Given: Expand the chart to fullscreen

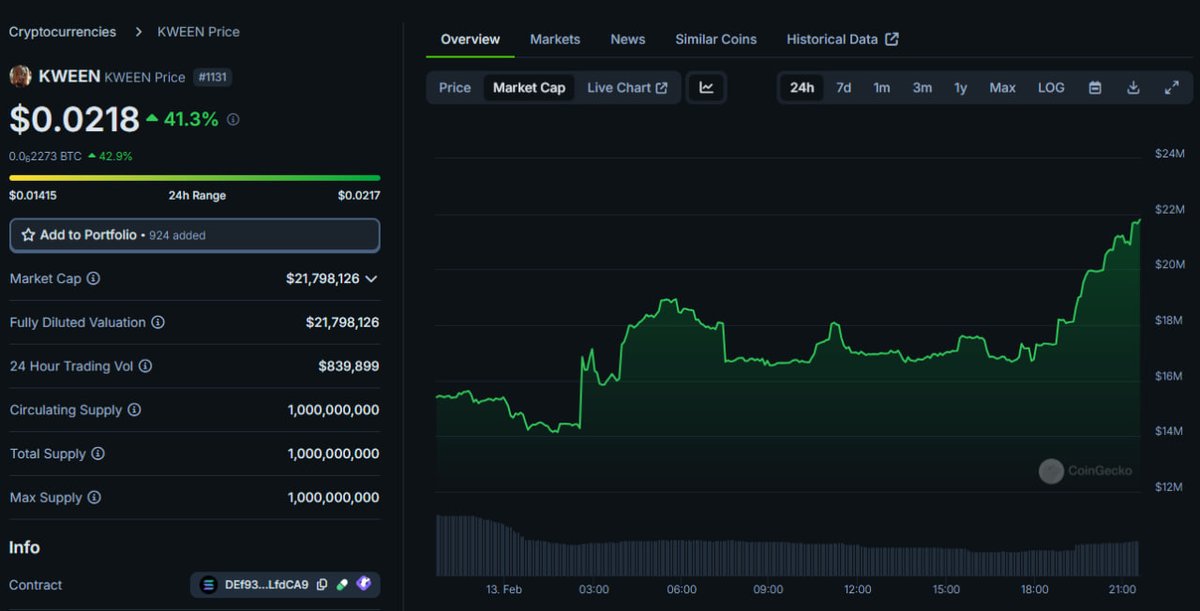Looking at the screenshot, I should coord(1172,88).
